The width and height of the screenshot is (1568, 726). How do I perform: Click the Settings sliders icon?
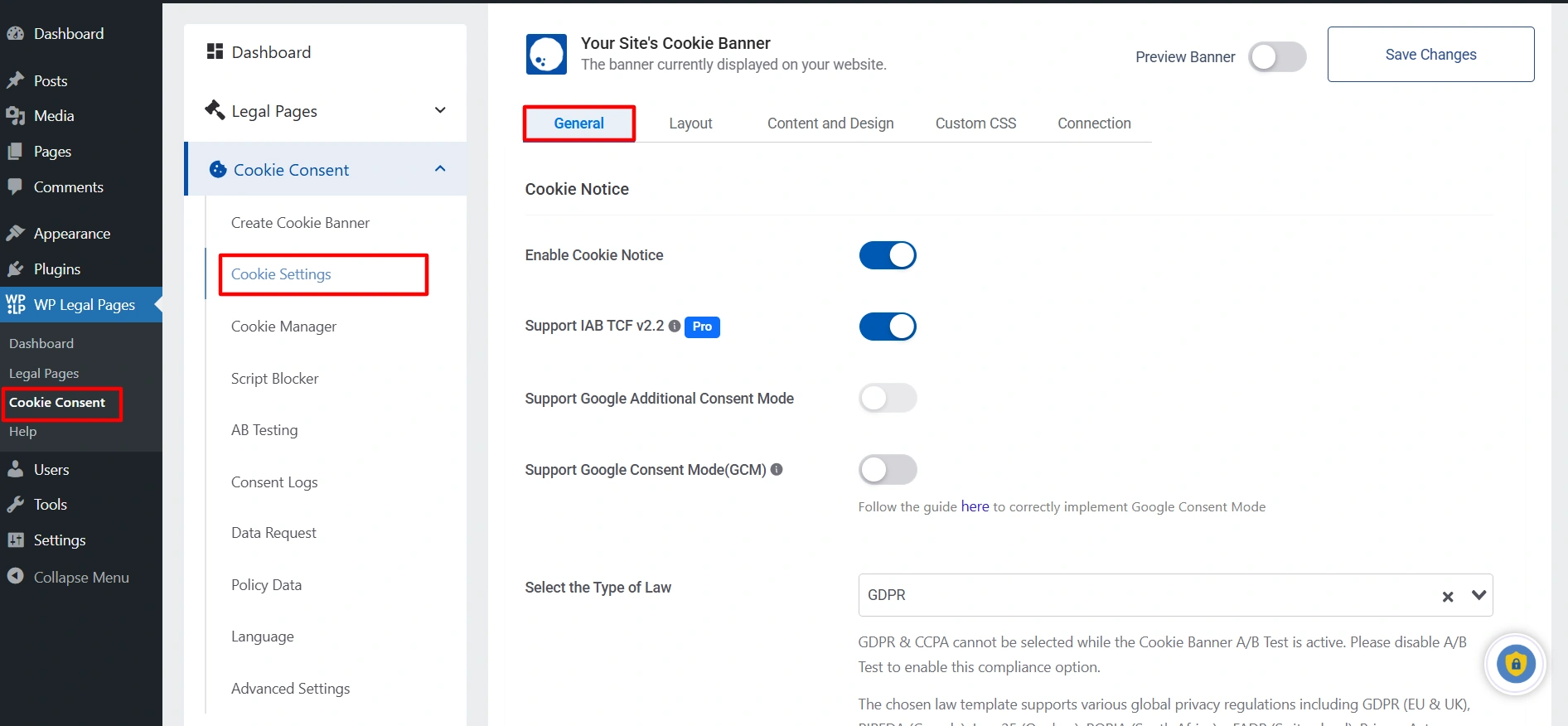click(15, 540)
